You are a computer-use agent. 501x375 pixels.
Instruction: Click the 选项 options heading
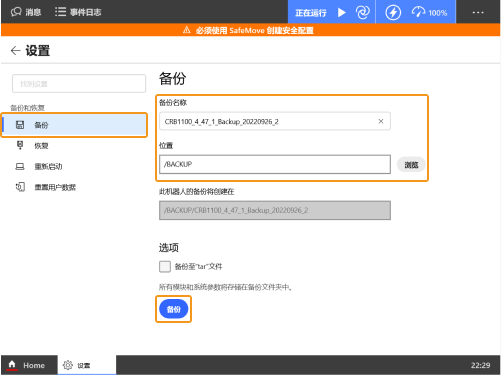tap(169, 248)
